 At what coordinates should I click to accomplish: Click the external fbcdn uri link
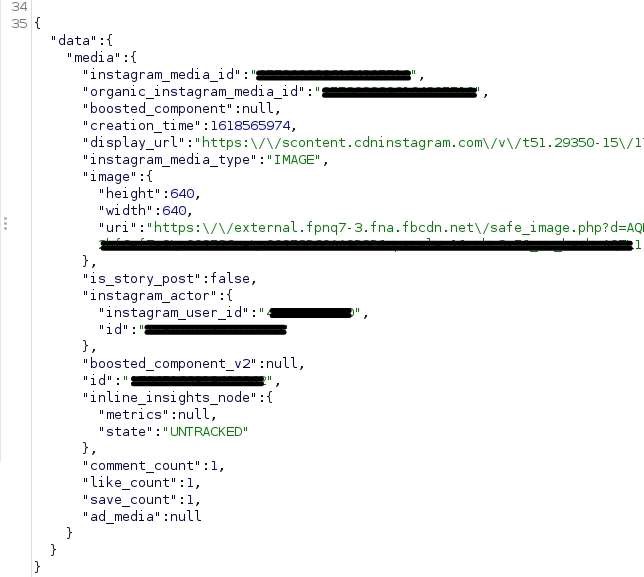(x=395, y=228)
